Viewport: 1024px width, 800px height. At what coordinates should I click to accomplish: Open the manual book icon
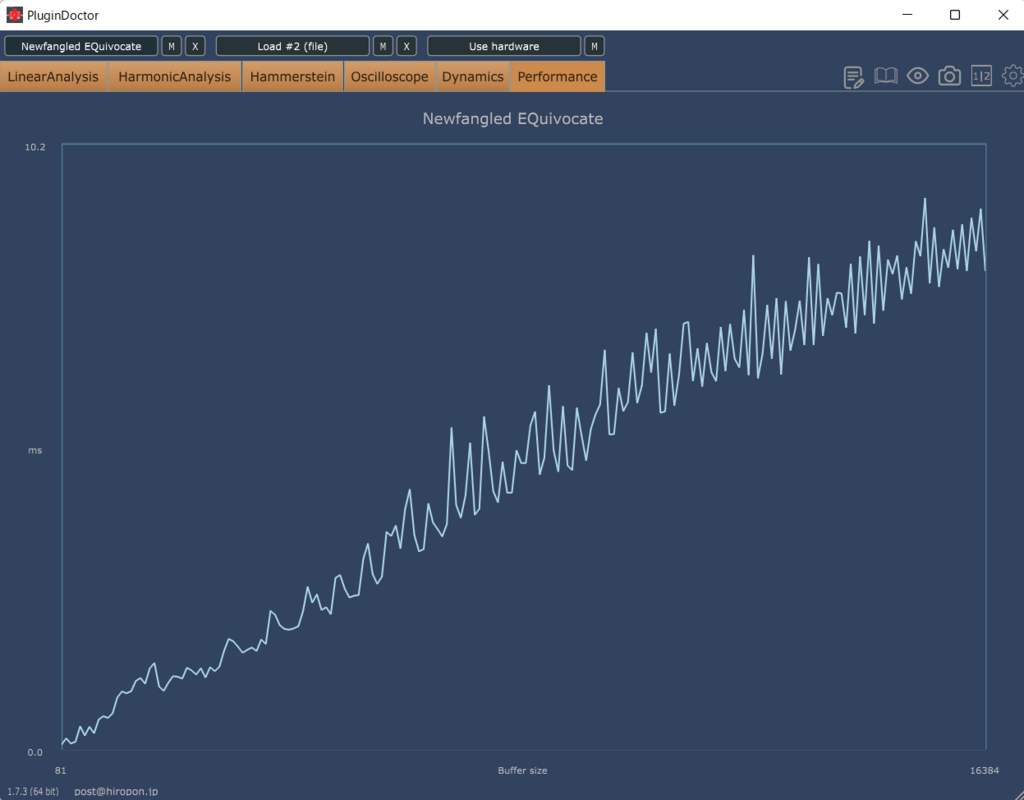tap(886, 76)
